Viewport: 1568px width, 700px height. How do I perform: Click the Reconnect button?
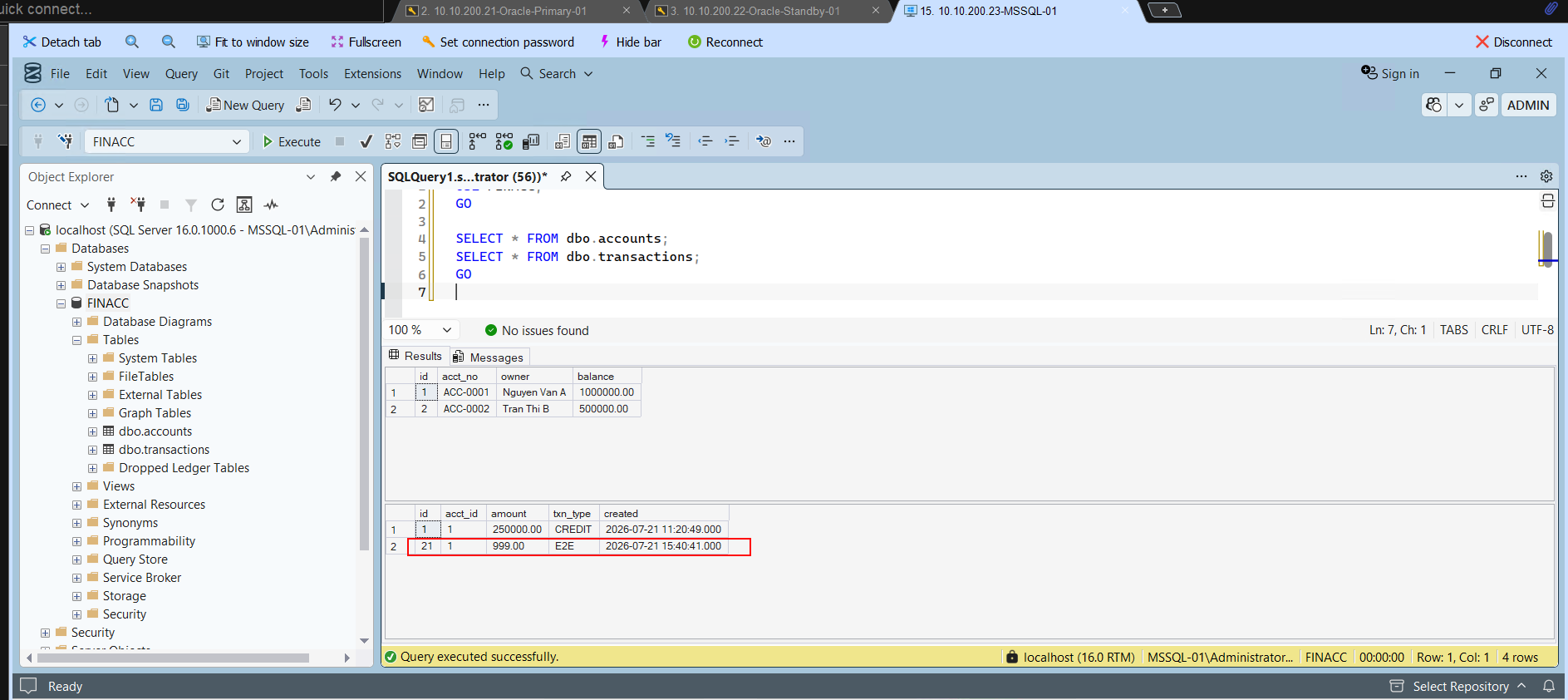(x=725, y=42)
